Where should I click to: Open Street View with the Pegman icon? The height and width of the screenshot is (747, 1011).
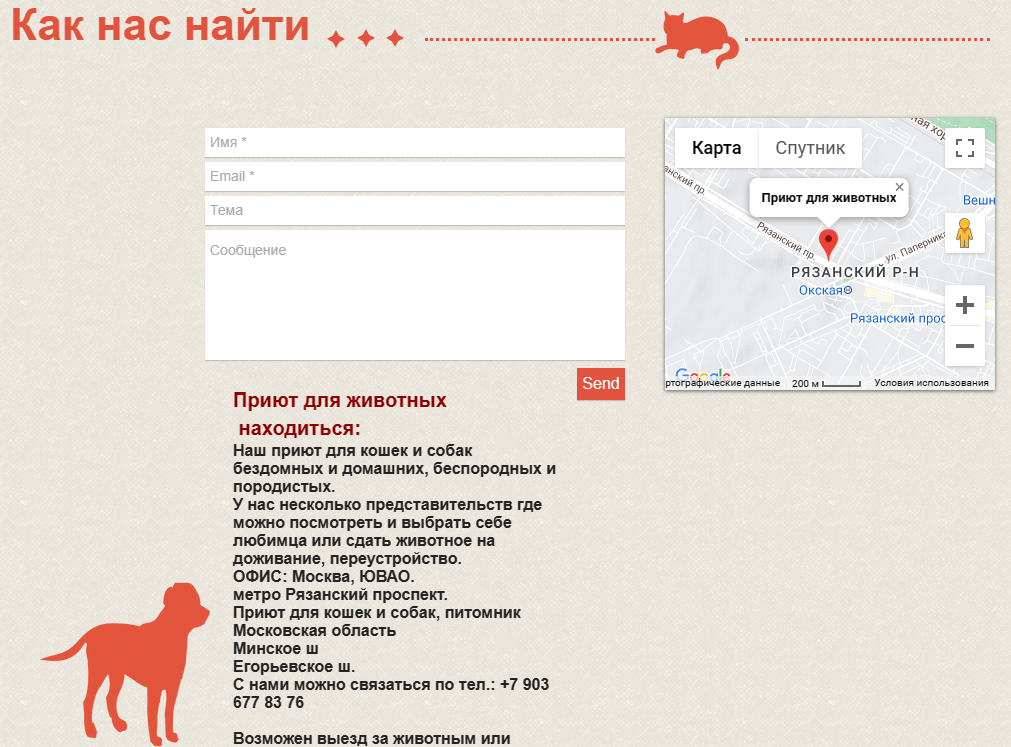pyautogui.click(x=965, y=233)
